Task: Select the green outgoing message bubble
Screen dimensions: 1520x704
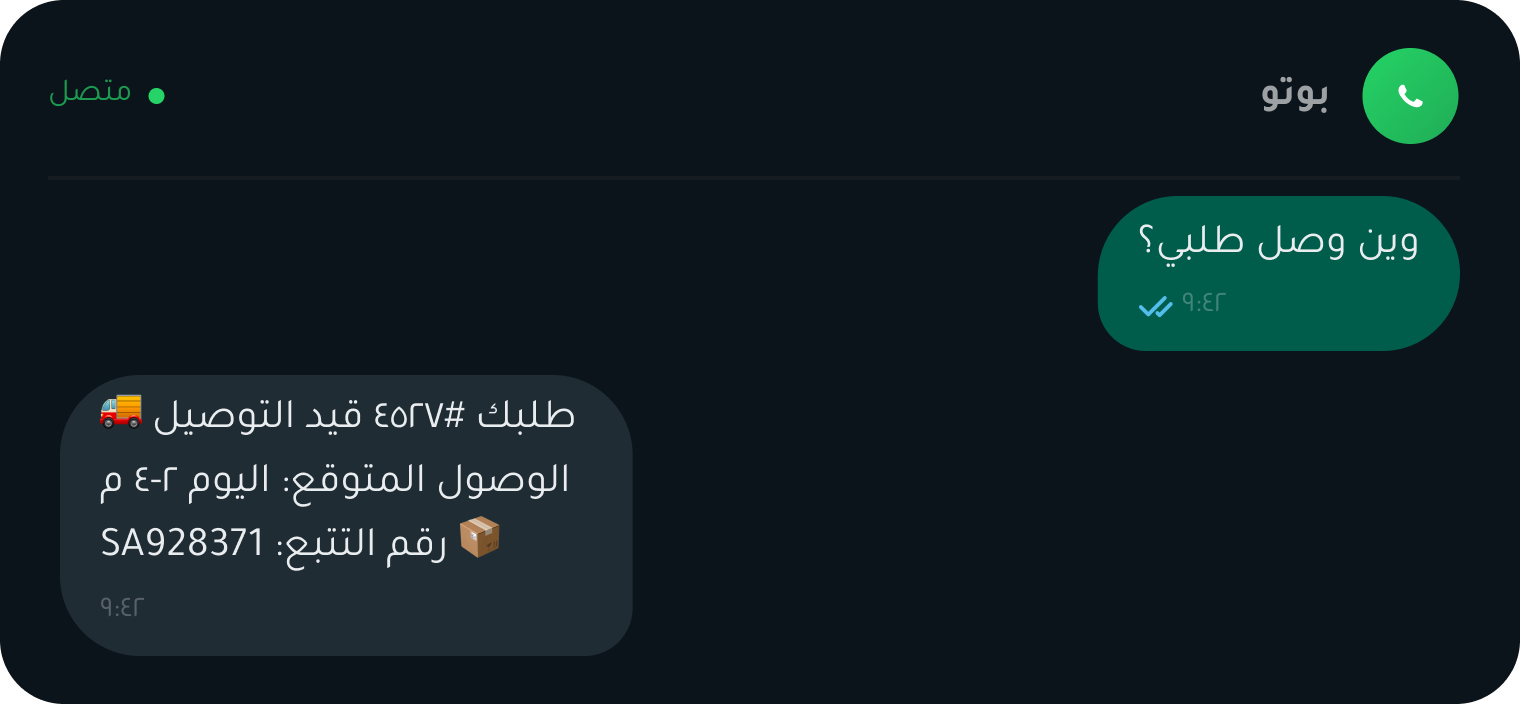Action: [x=1278, y=273]
